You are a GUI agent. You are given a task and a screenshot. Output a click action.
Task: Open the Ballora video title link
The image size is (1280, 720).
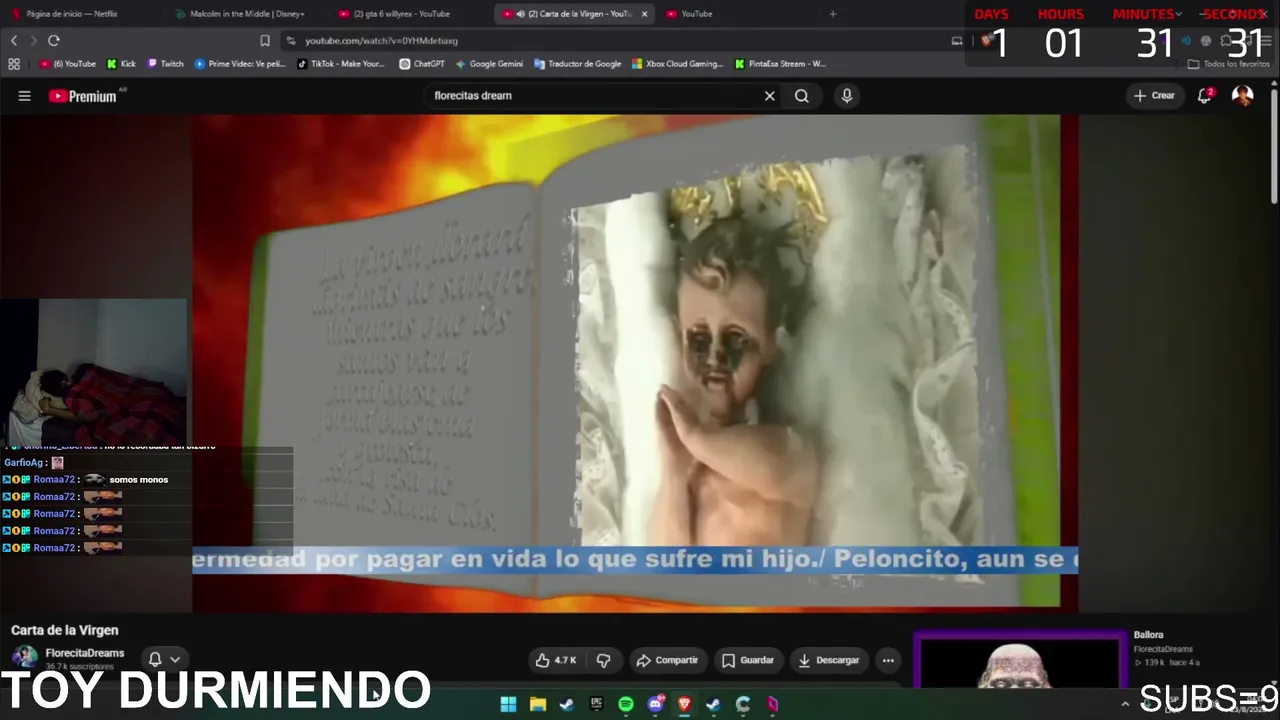[x=1149, y=635]
